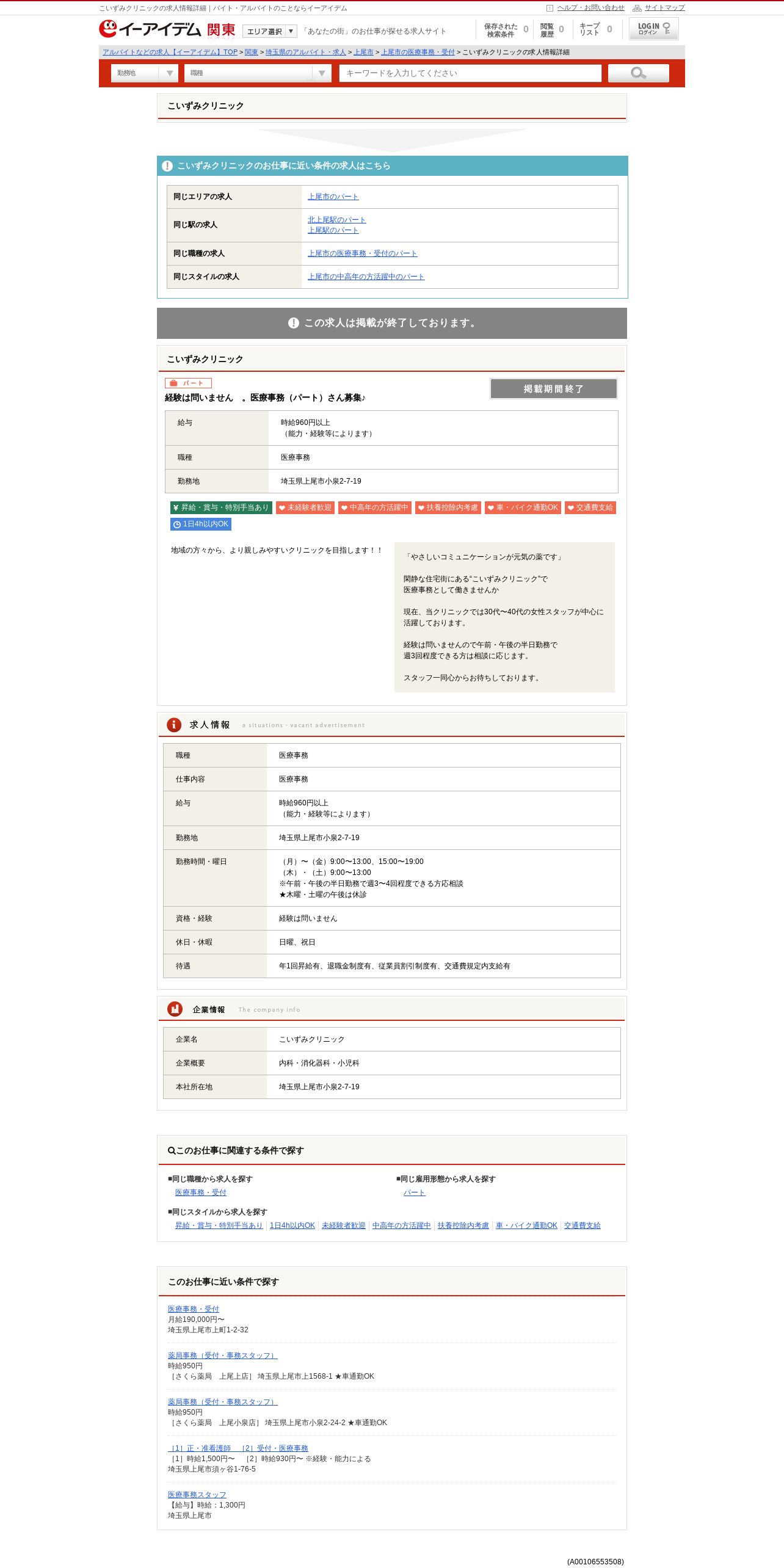Open 交通費支給 style link
Viewport: 784px width, 1568px height.
click(583, 1225)
